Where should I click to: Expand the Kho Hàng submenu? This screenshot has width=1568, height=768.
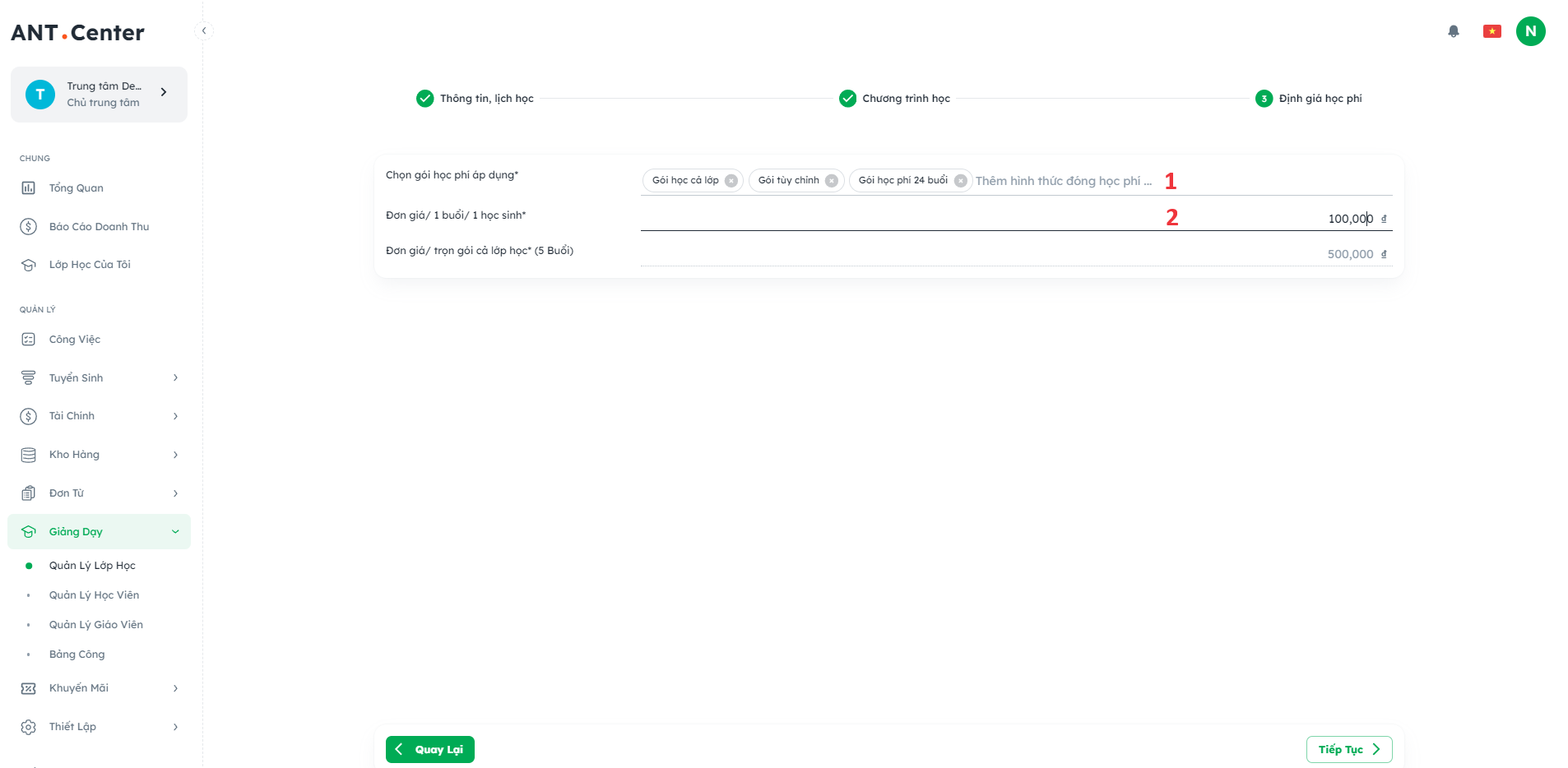(x=99, y=455)
